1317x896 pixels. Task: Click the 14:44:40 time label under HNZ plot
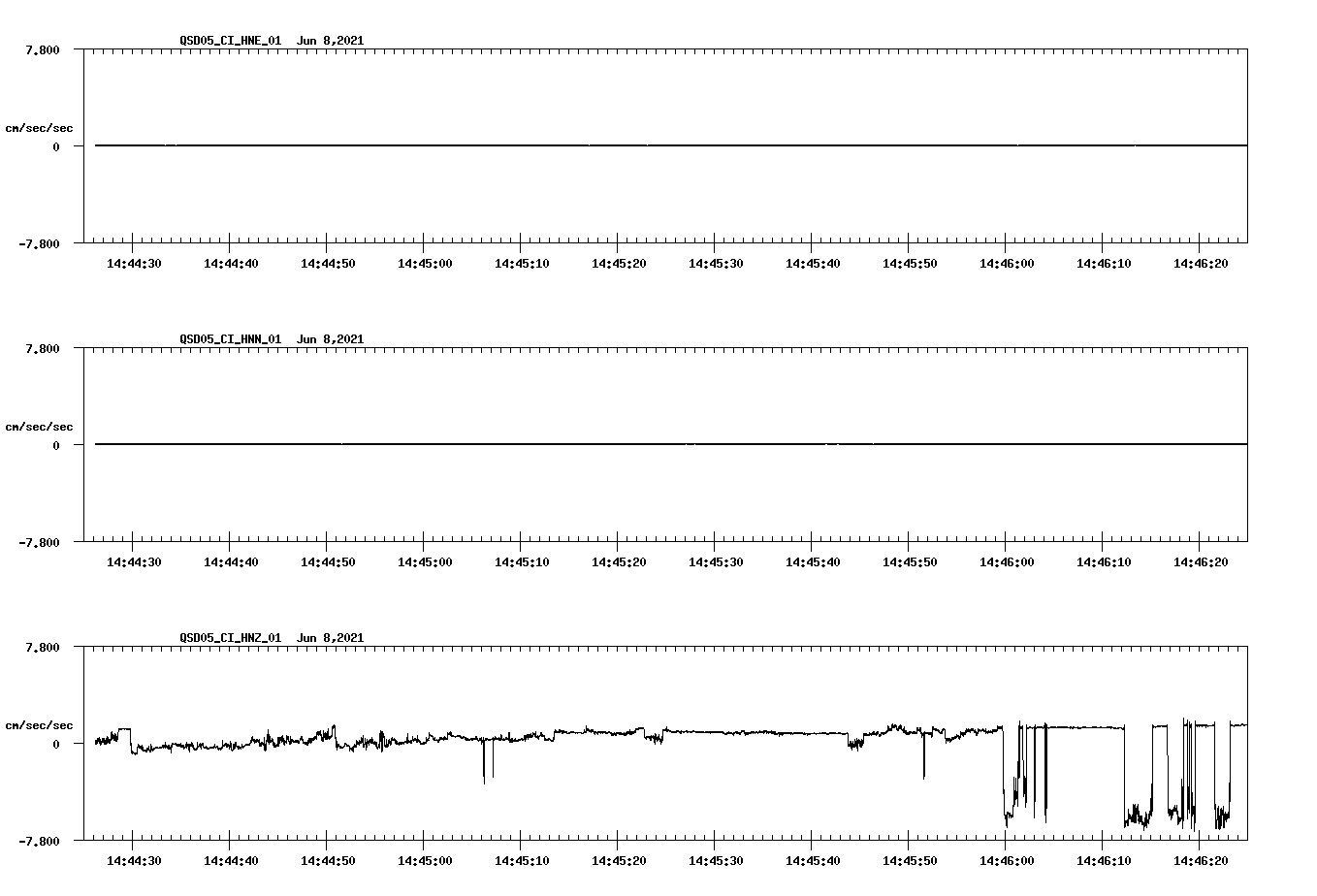click(x=231, y=860)
